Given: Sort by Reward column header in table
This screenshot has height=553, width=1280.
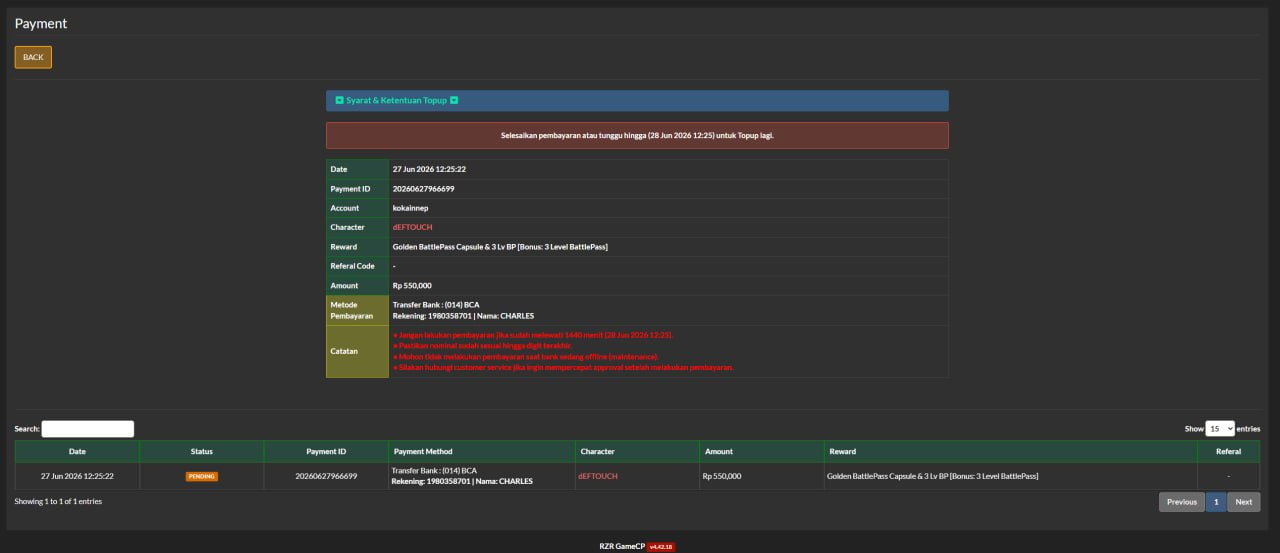Looking at the screenshot, I should [x=1011, y=452].
